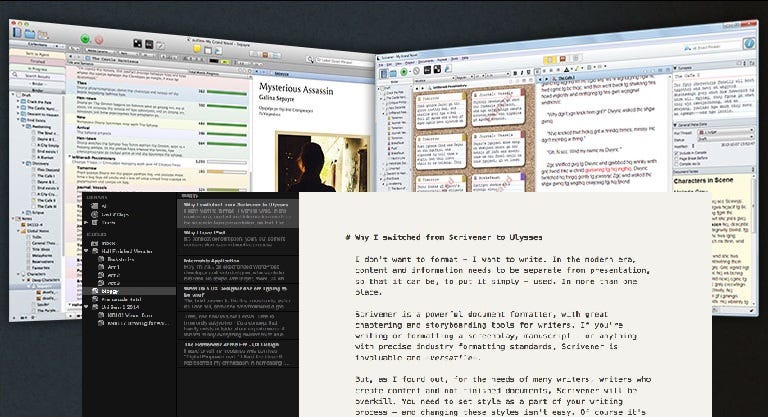Viewport: 768px width, 417px height.
Task: Open the Project menu in Windows Scrivener
Action: click(x=411, y=62)
